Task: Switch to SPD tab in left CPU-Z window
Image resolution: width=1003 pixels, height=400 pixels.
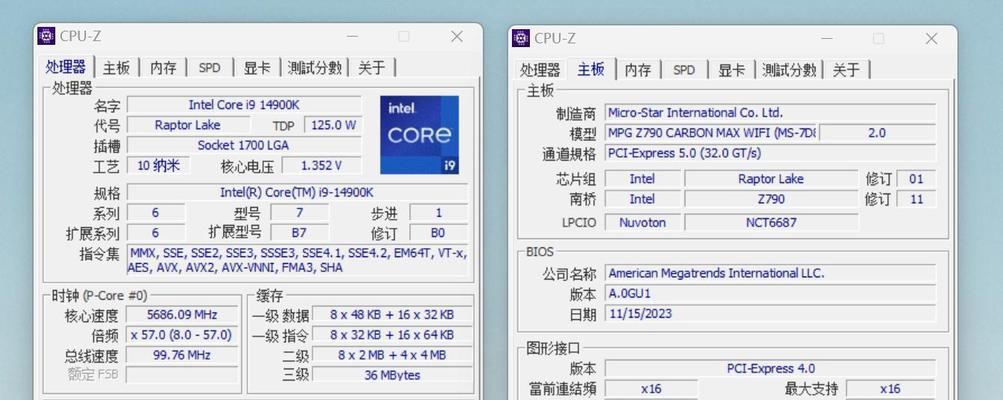Action: (209, 68)
